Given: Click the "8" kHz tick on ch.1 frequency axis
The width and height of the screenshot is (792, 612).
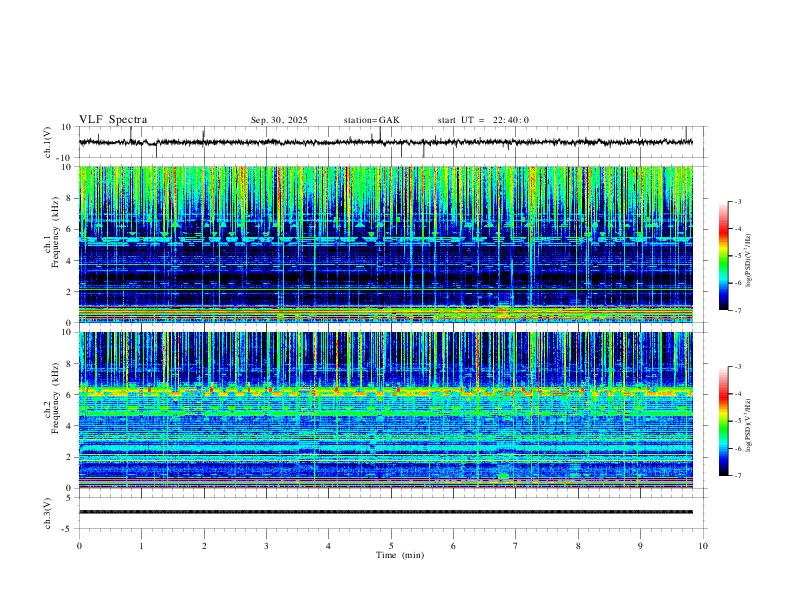Looking at the screenshot, I should [69, 198].
